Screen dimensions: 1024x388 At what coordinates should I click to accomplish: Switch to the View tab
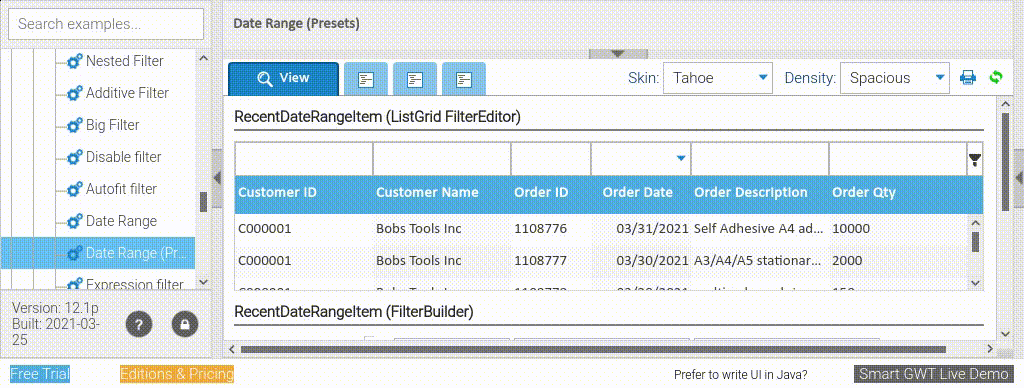coord(283,78)
